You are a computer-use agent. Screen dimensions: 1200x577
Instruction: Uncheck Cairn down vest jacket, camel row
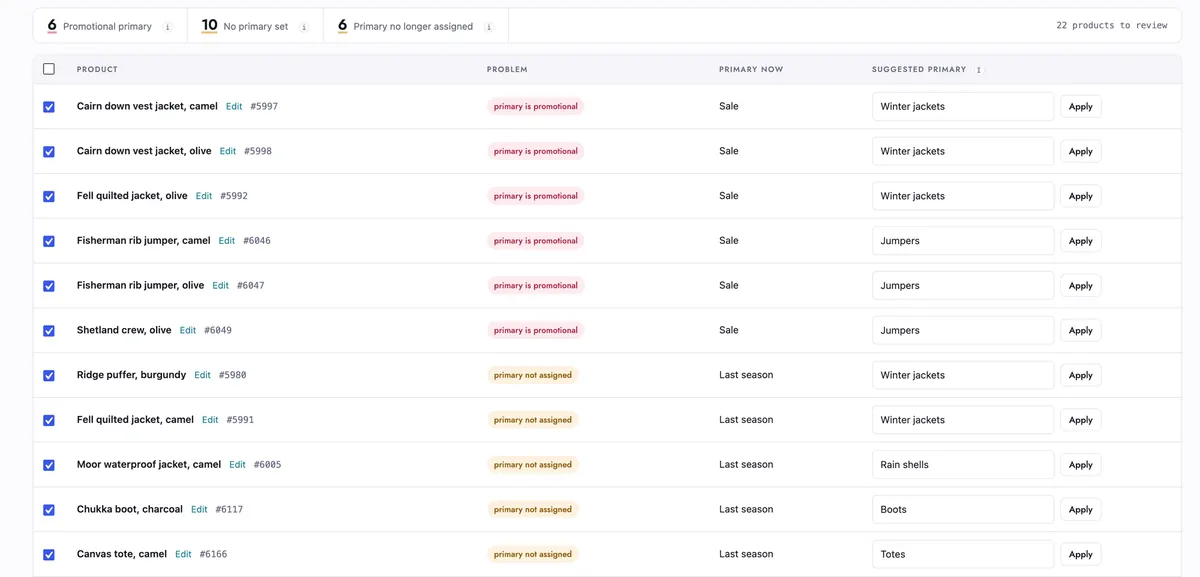(49, 107)
